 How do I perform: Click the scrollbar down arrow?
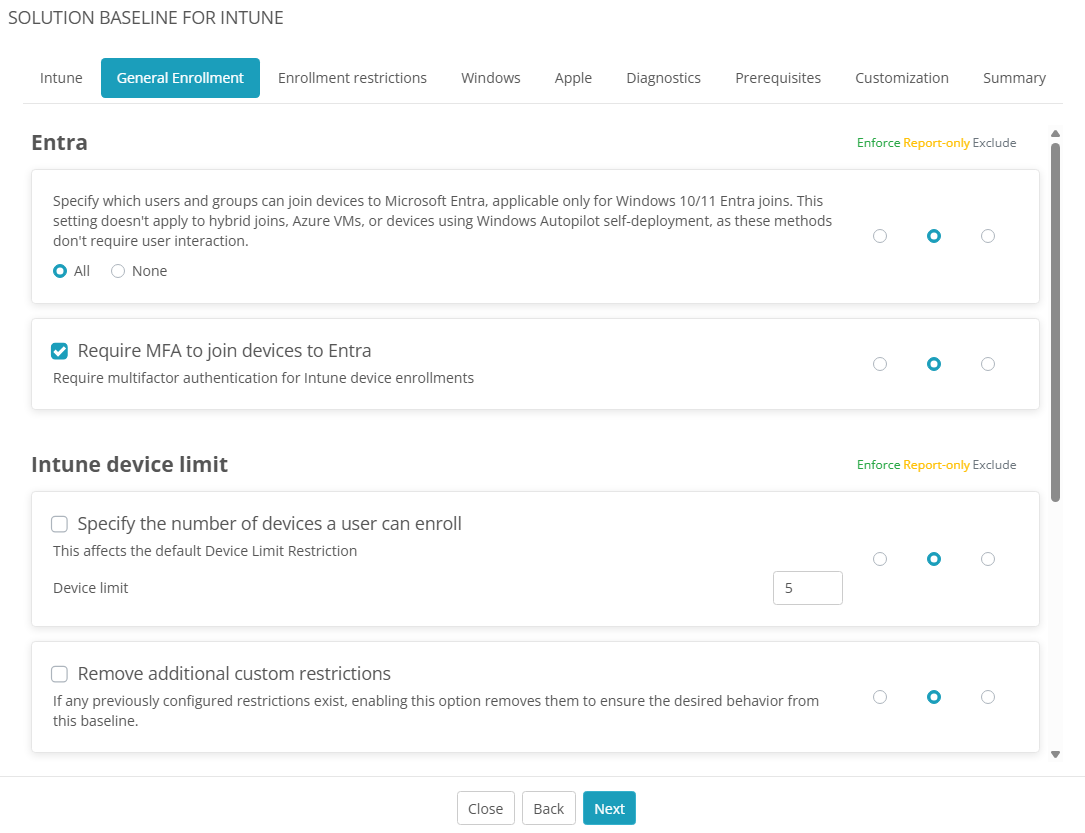pos(1055,755)
